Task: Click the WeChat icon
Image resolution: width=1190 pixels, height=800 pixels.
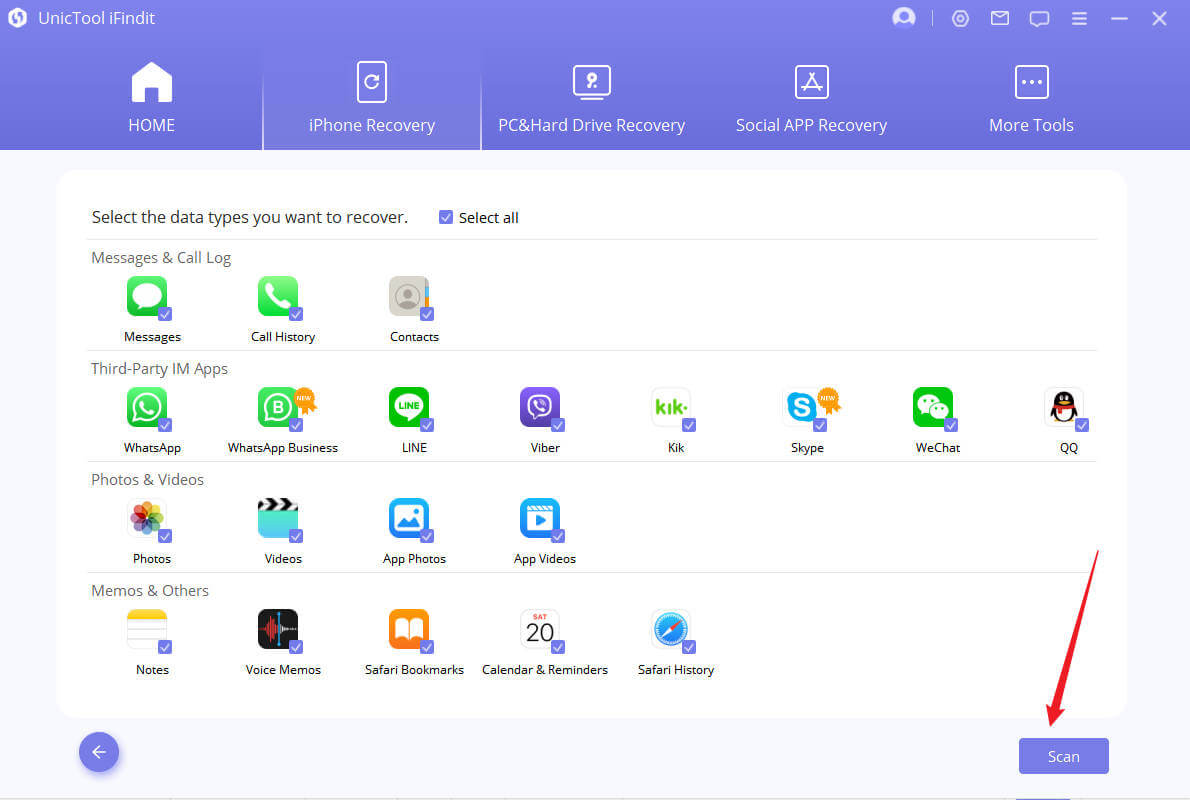Action: pyautogui.click(x=932, y=407)
